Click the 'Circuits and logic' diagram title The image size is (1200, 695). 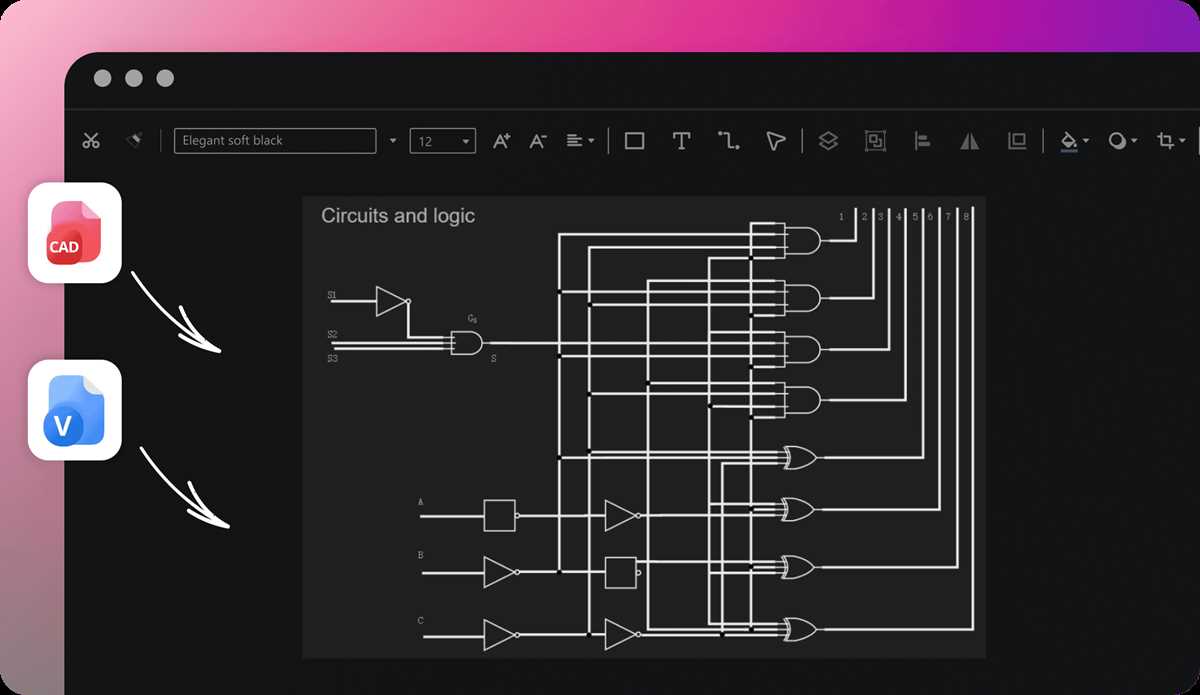tap(398, 216)
